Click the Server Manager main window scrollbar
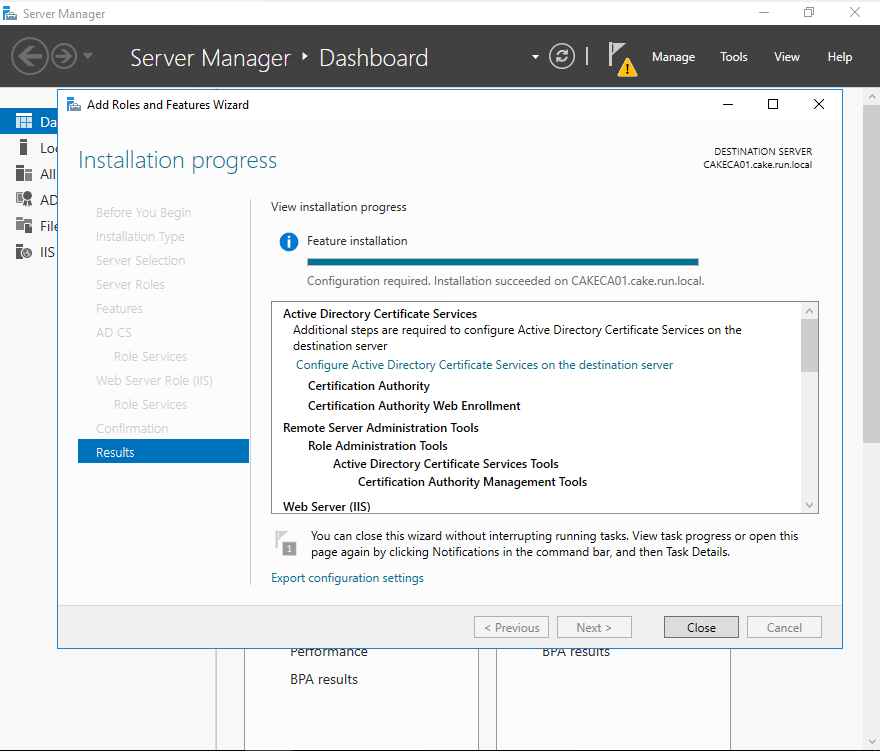Screen dimensions: 880x751 point(872,272)
